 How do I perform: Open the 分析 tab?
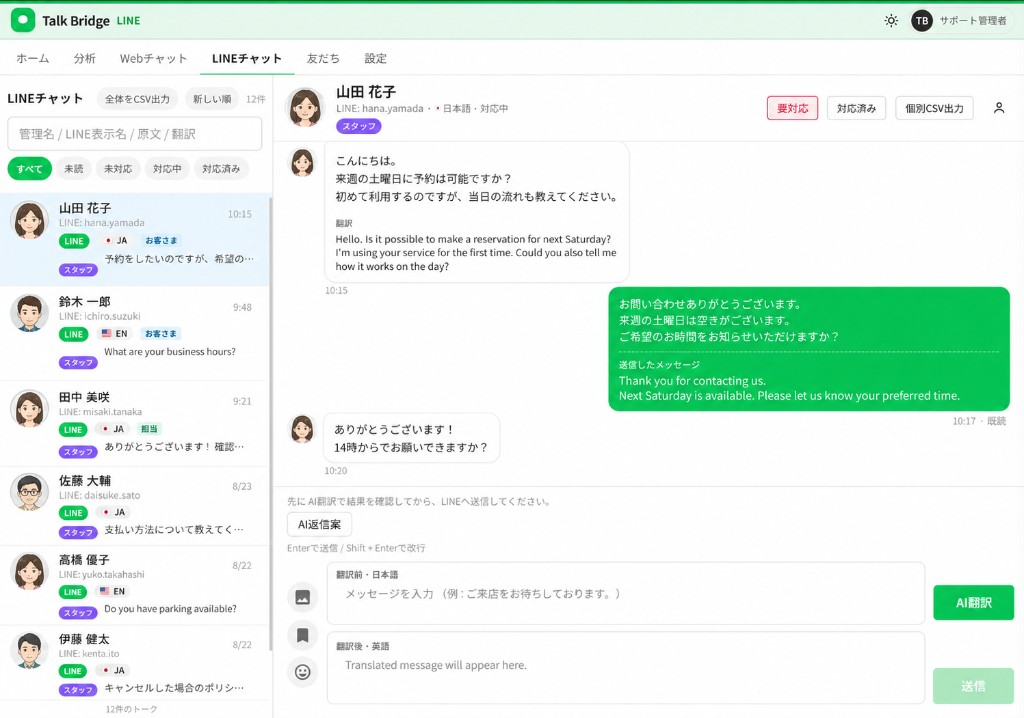pos(84,58)
